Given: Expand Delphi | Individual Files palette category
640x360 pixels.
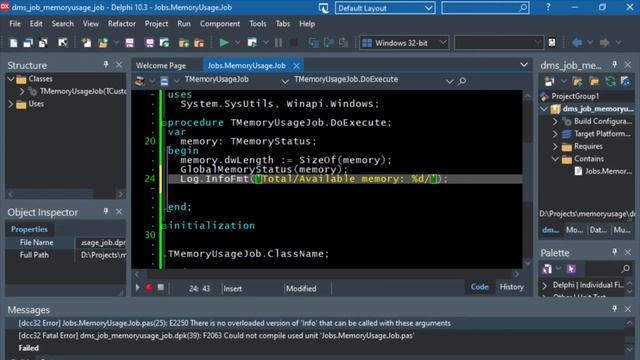Looking at the screenshot, I should pos(544,285).
